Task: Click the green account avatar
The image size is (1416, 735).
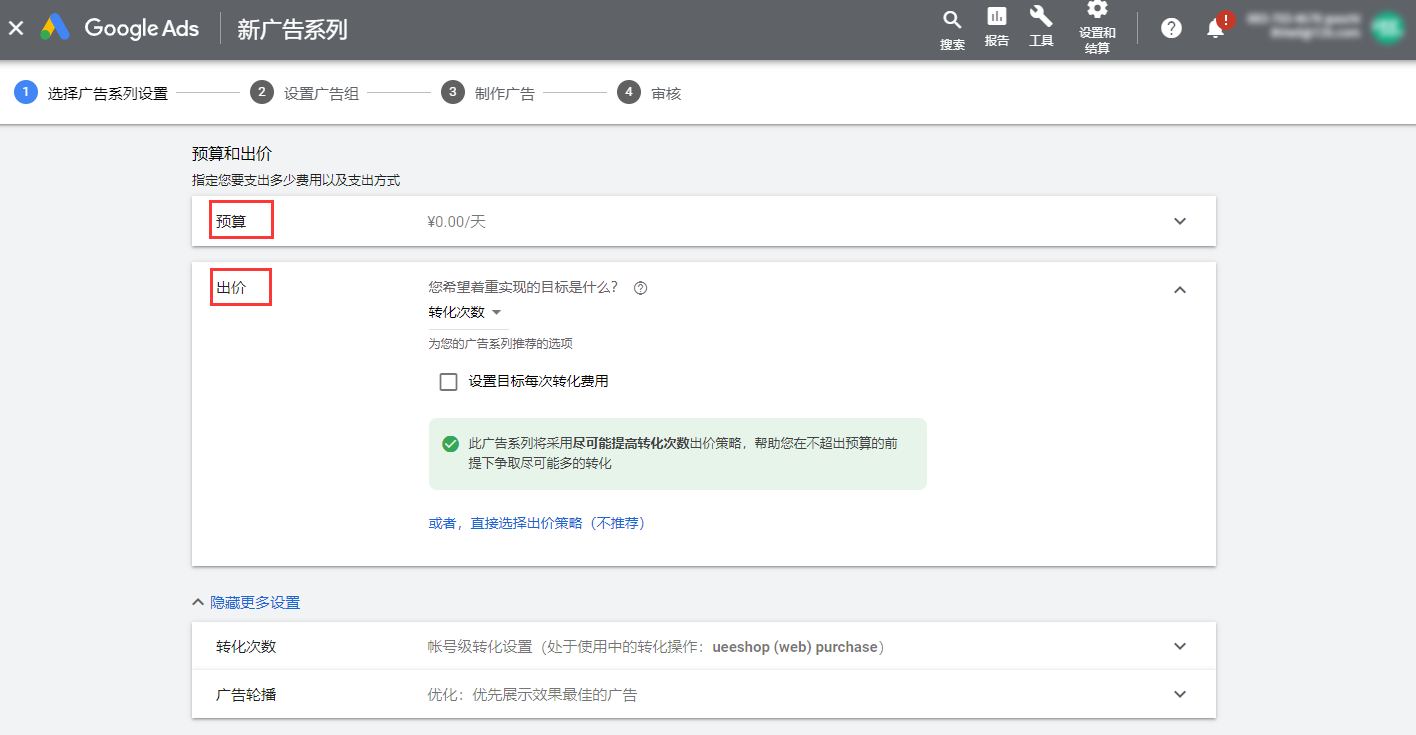Action: click(1386, 28)
